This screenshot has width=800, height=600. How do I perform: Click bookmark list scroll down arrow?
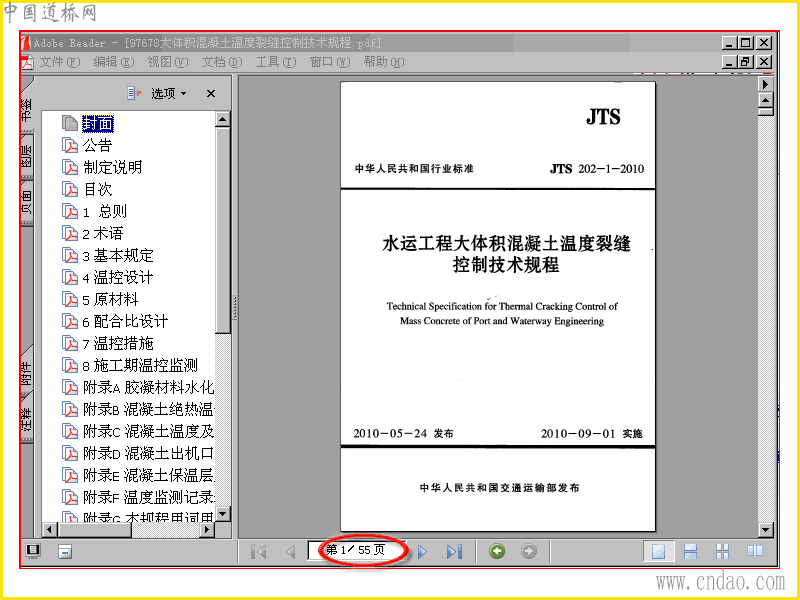(223, 513)
